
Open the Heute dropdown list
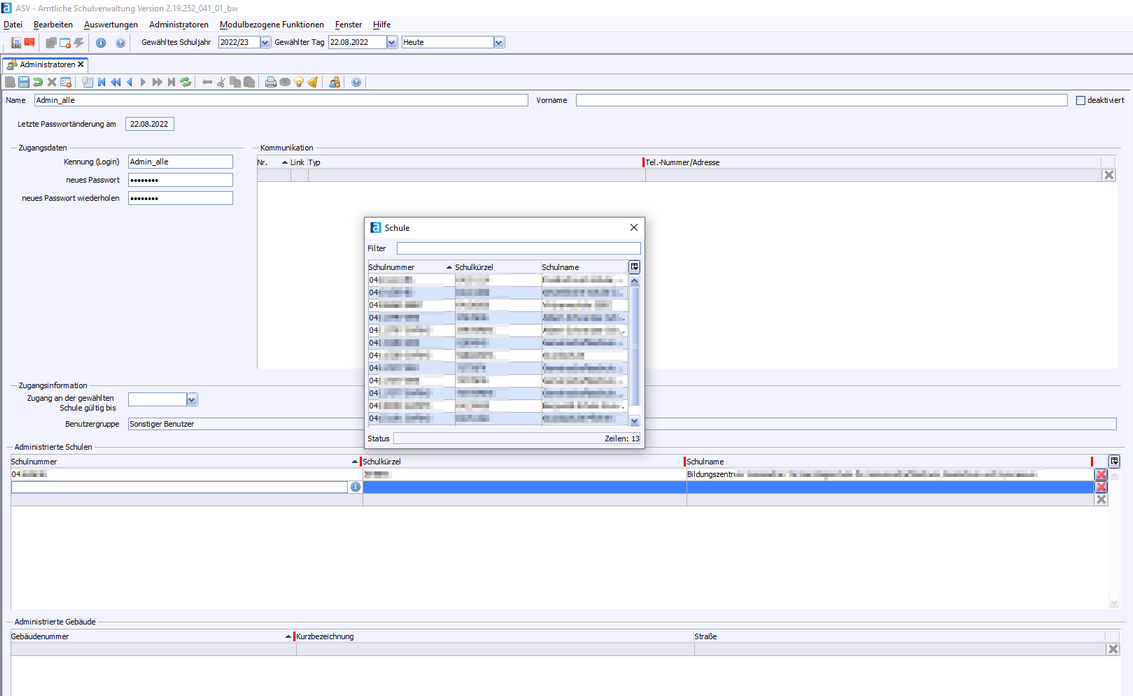[498, 43]
